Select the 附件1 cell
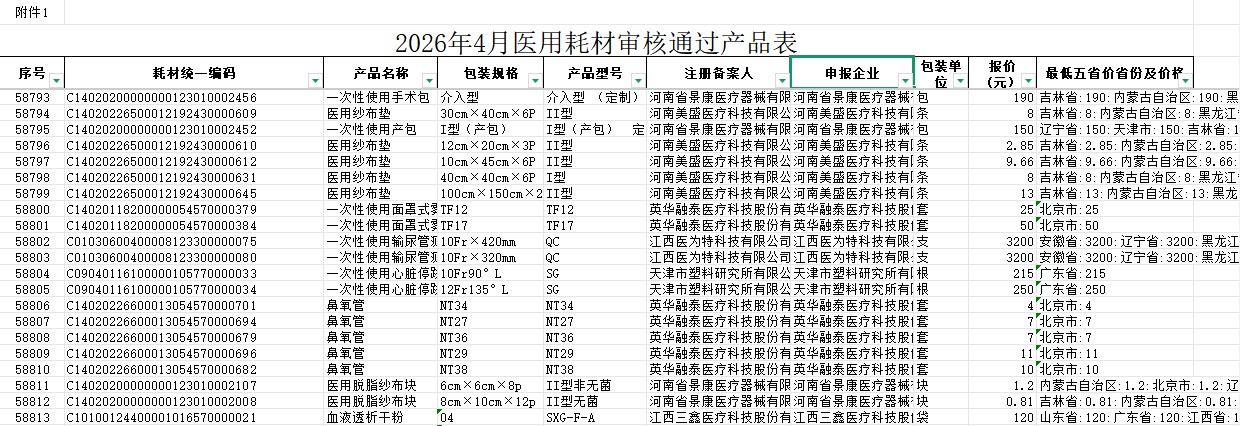 (x=31, y=11)
